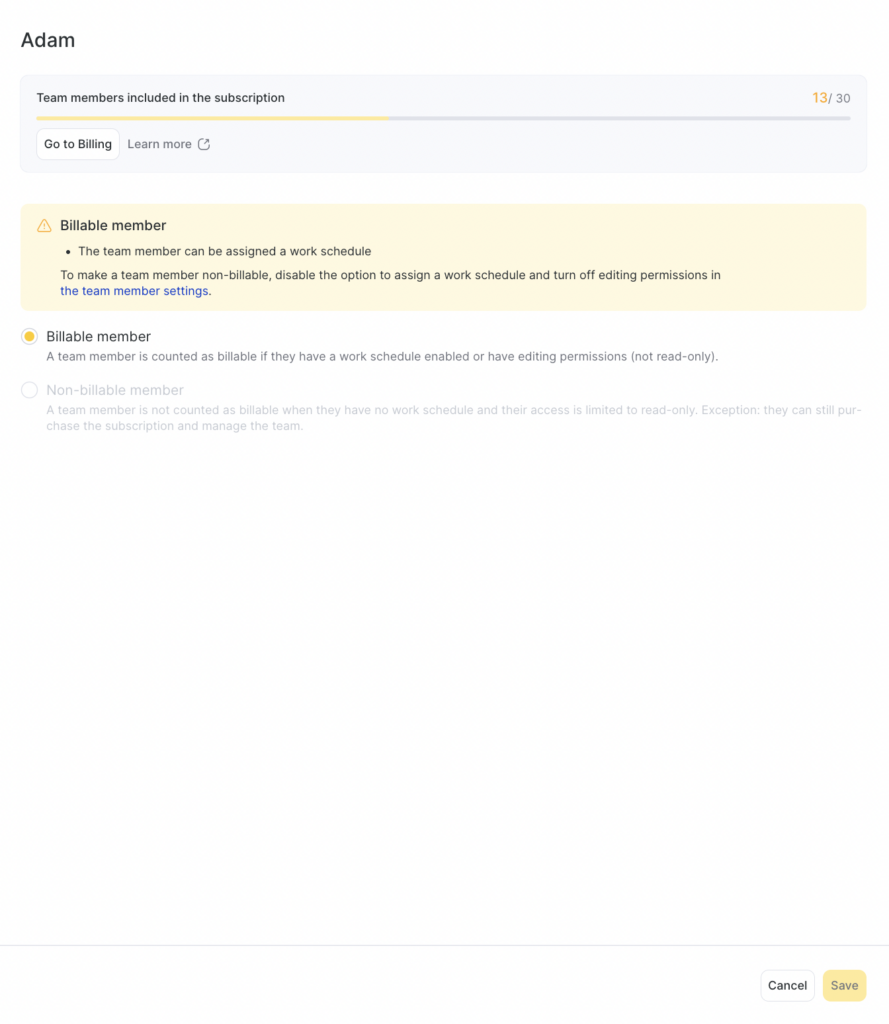Click 'Team members included in the subscription' label

[x=160, y=98]
